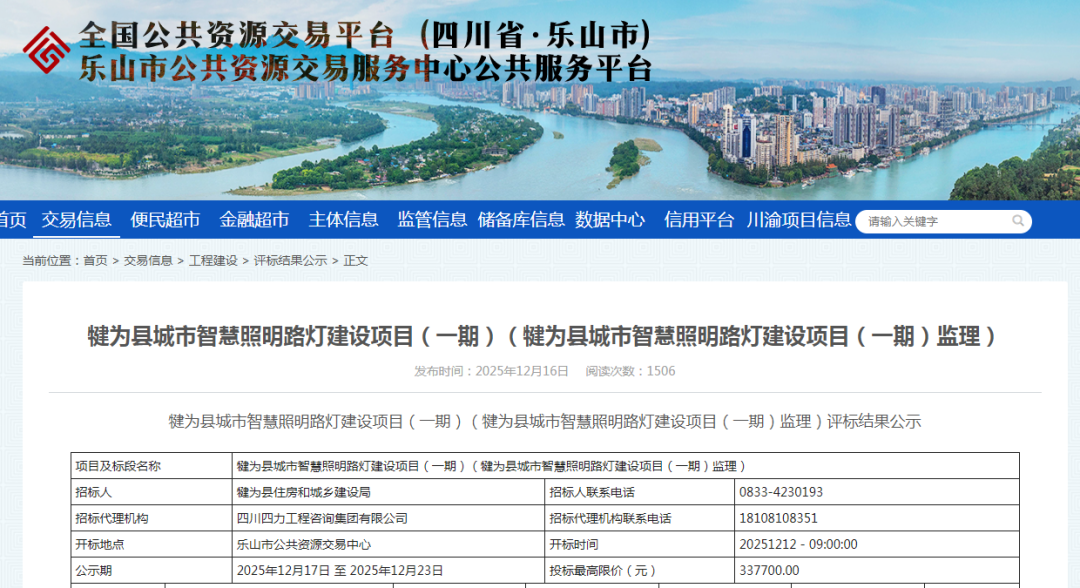Open the 便民超市 menu
Screen dimensions: 1080x588
(x=165, y=220)
